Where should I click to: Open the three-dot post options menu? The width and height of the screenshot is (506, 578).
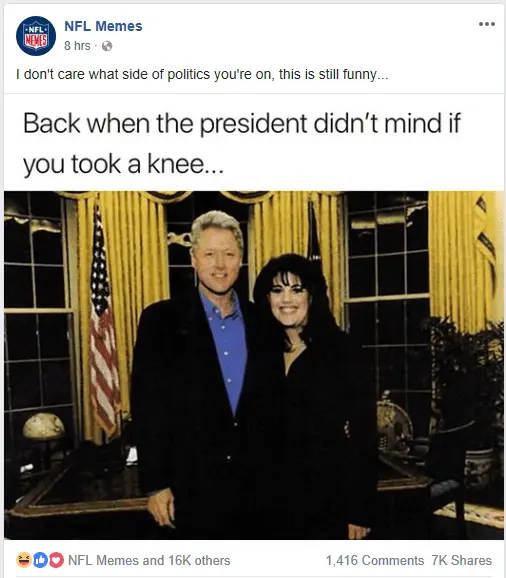(x=486, y=24)
